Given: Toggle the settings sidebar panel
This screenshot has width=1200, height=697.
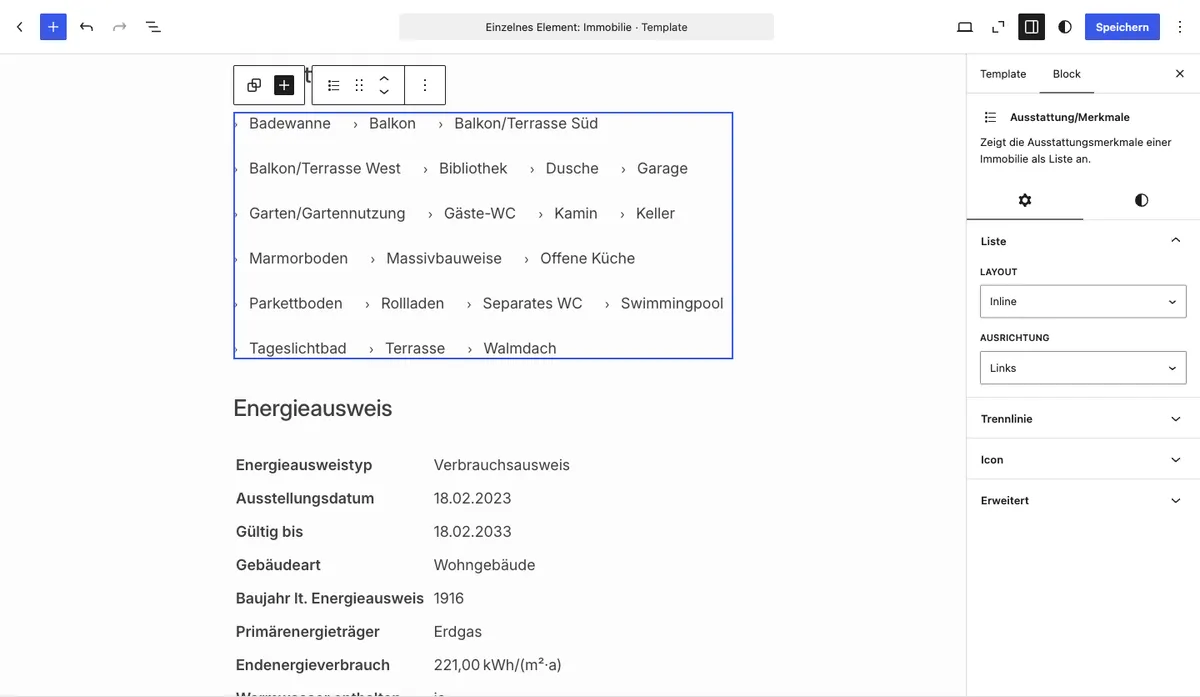Looking at the screenshot, I should 1031,27.
